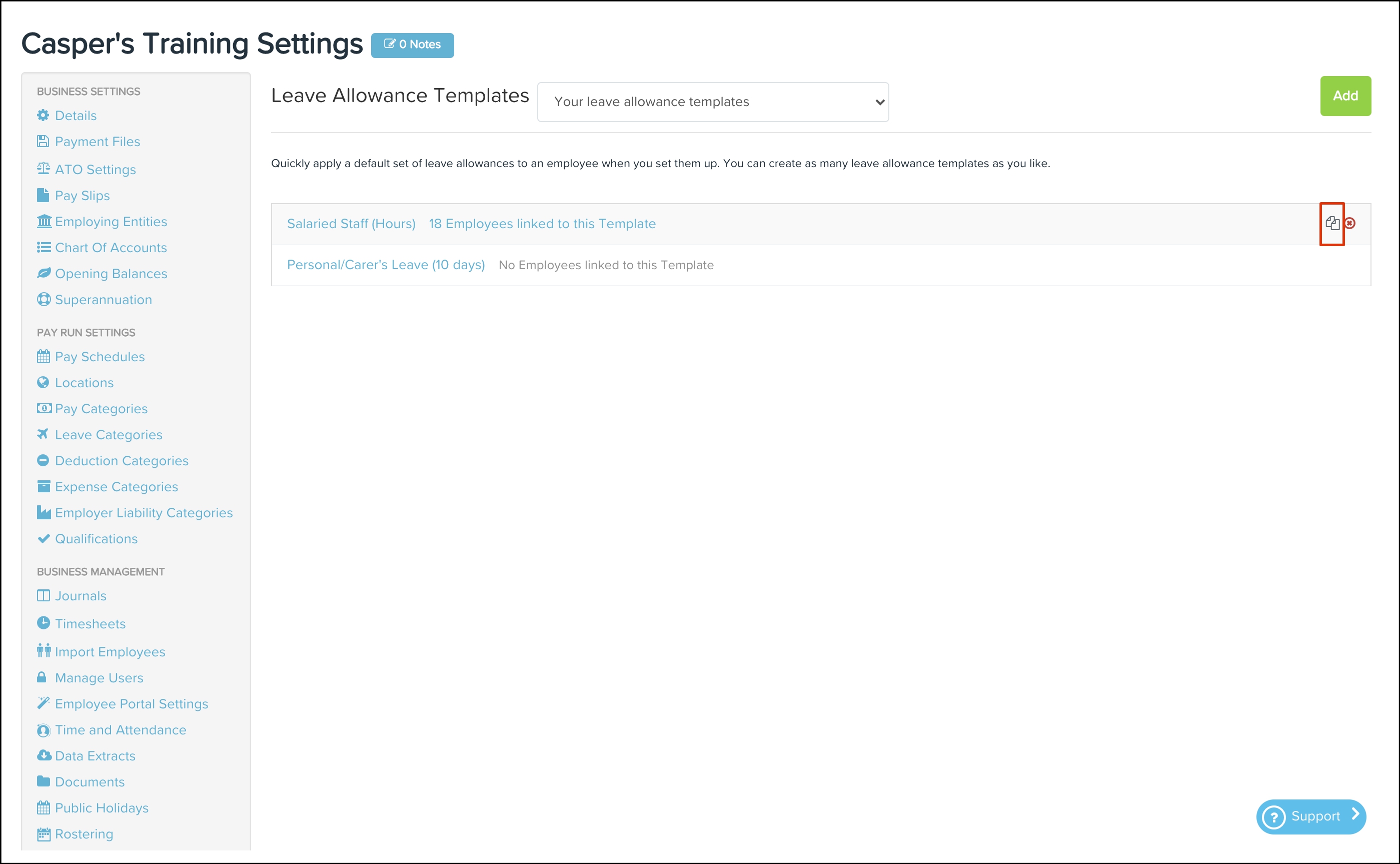Click the bank building icon beside Employing Entities
Image resolution: width=1400 pixels, height=864 pixels.
click(44, 221)
